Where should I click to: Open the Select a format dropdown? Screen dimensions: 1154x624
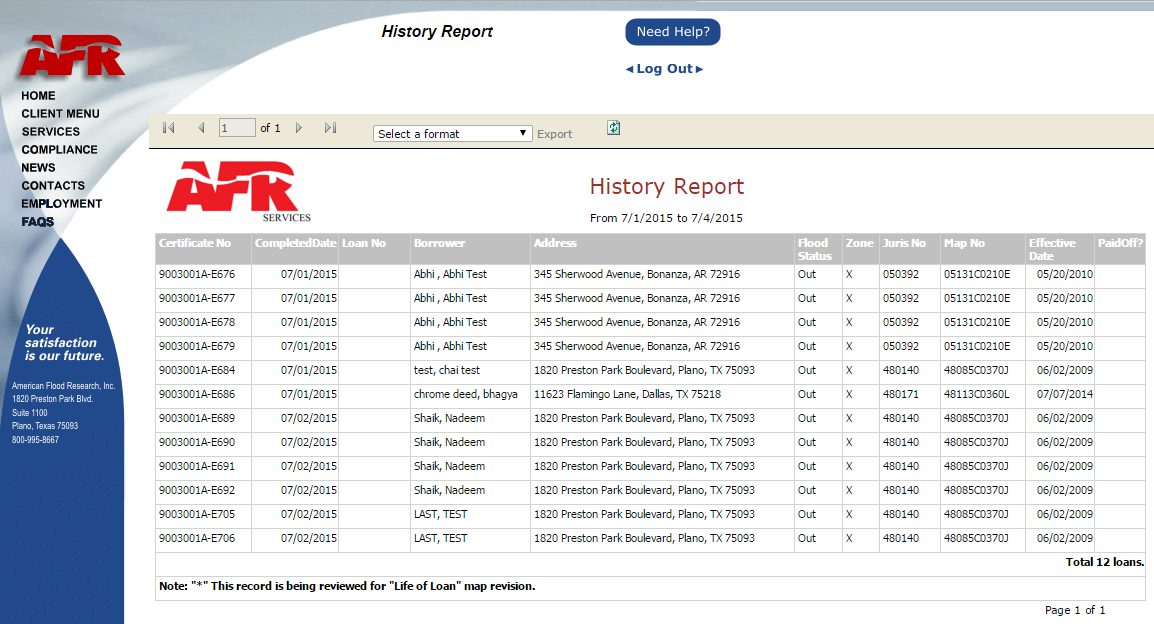pos(453,134)
